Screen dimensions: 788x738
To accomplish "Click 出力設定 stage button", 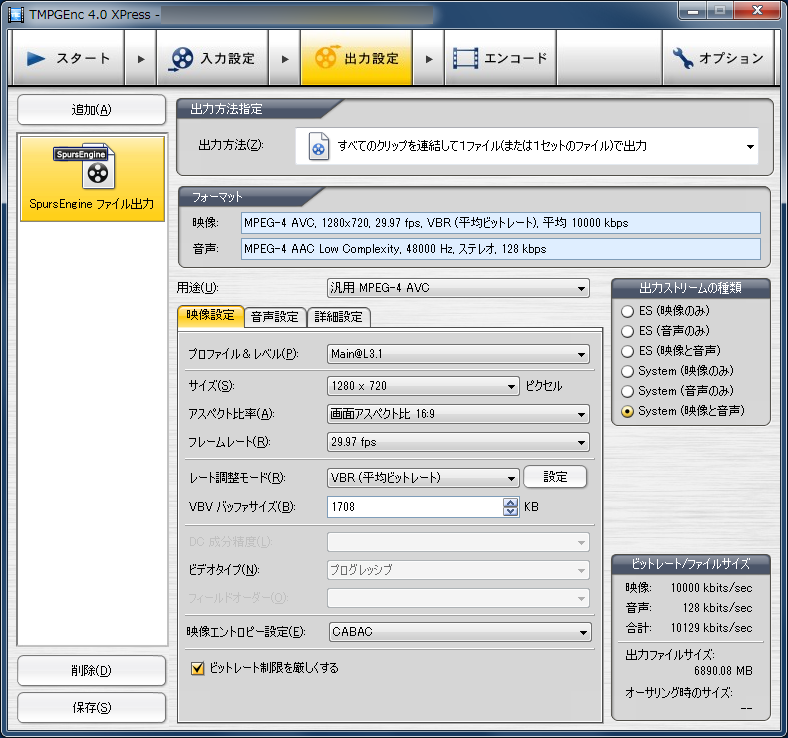I will click(x=356, y=57).
